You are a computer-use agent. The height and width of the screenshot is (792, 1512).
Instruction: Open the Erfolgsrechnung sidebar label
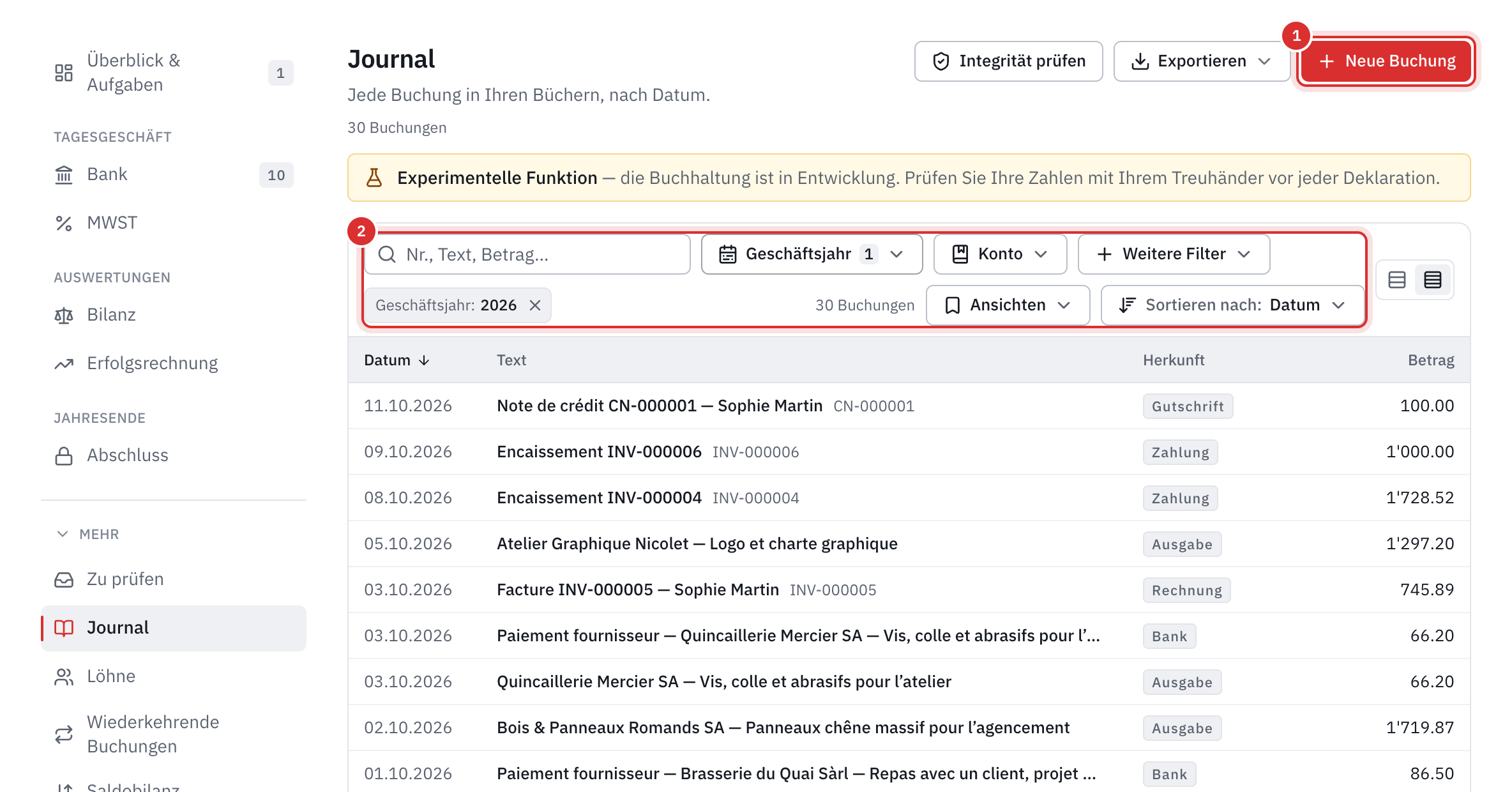(152, 363)
